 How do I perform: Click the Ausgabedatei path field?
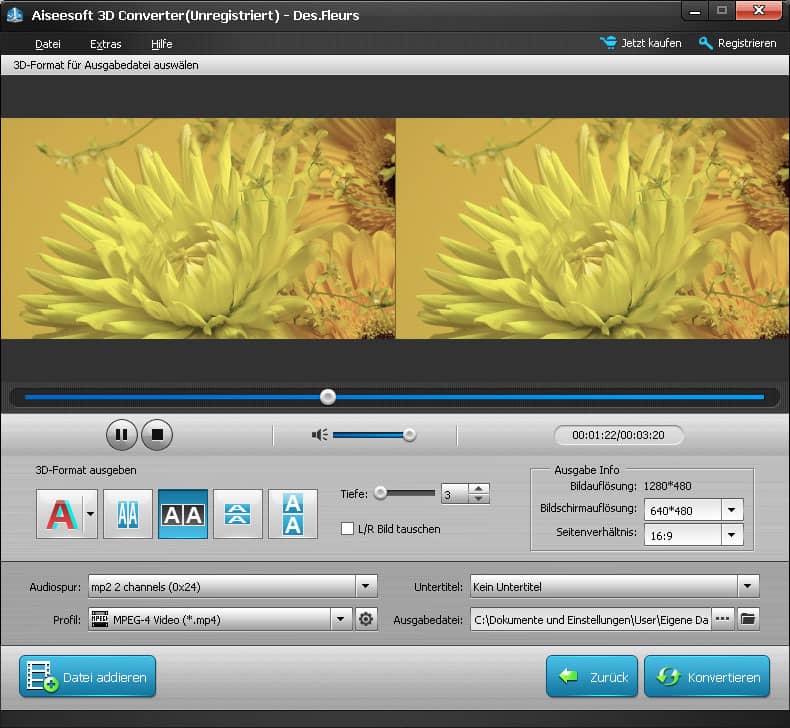[x=590, y=620]
